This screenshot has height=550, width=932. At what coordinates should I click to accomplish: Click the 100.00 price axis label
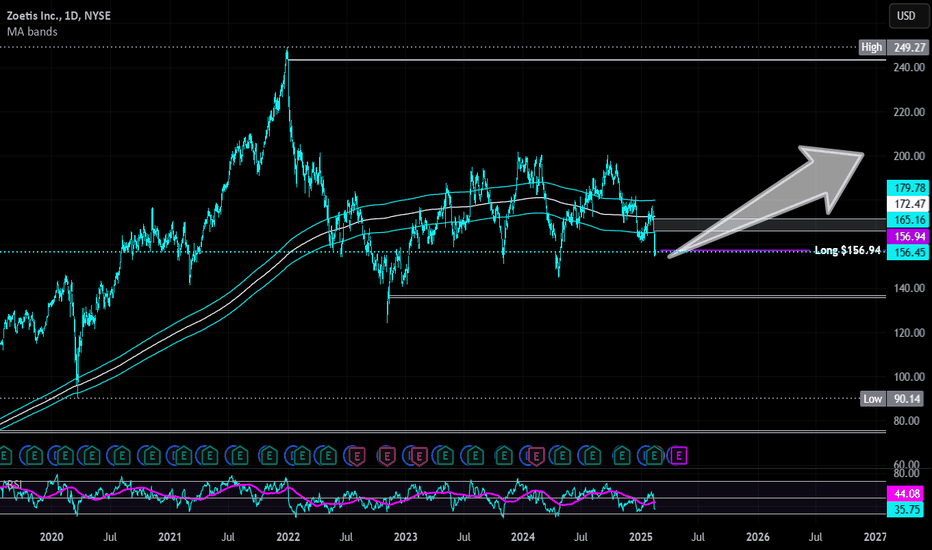(909, 376)
